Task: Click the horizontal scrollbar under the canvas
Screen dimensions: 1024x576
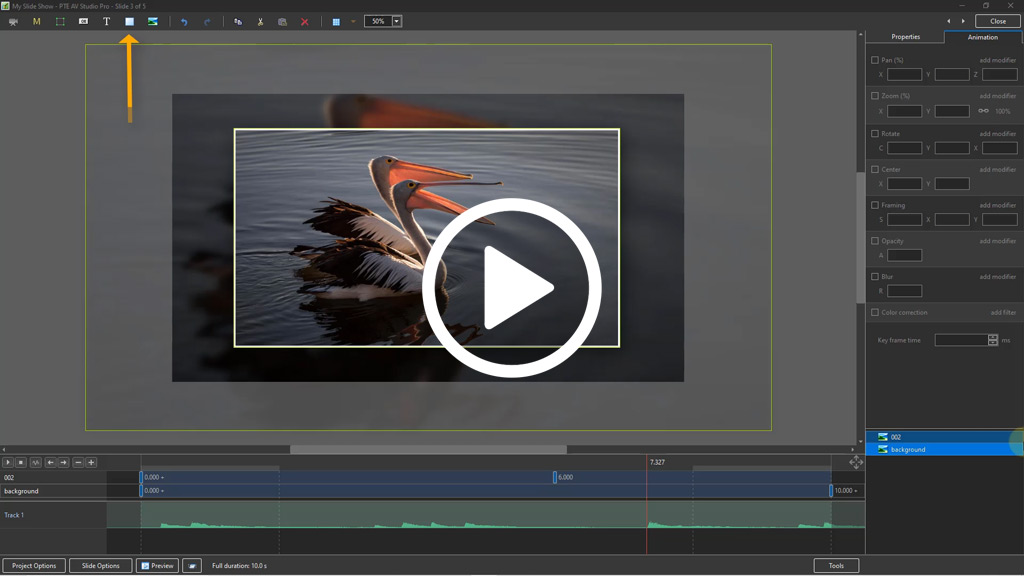Action: [x=428, y=449]
